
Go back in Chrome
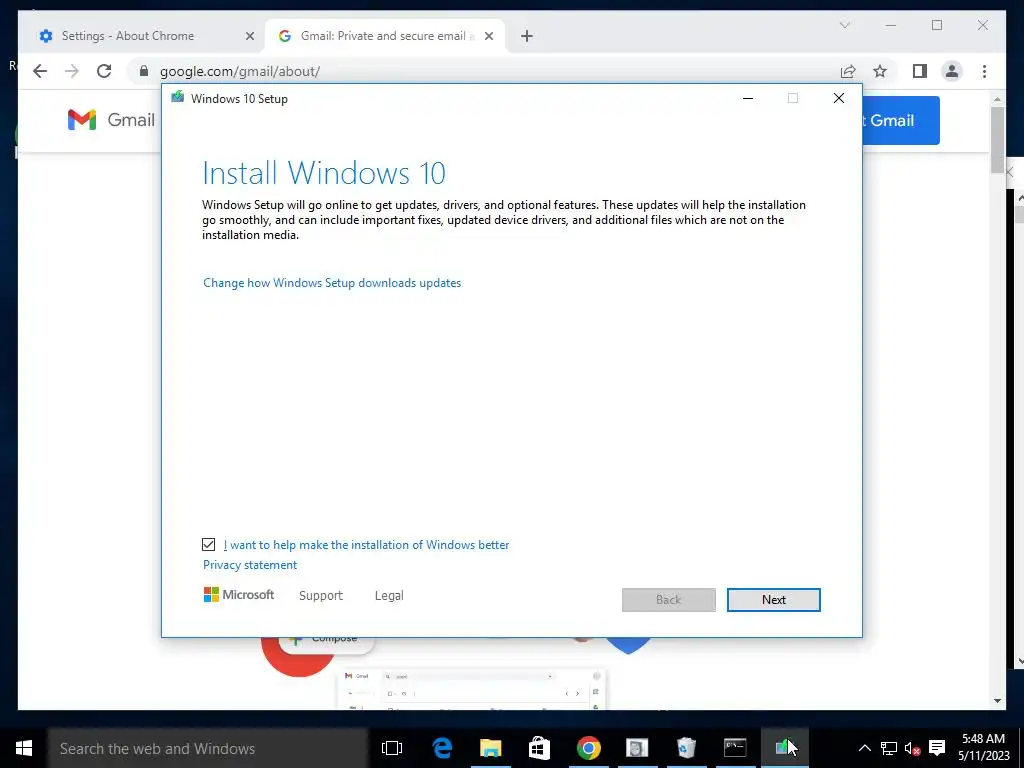coord(40,71)
